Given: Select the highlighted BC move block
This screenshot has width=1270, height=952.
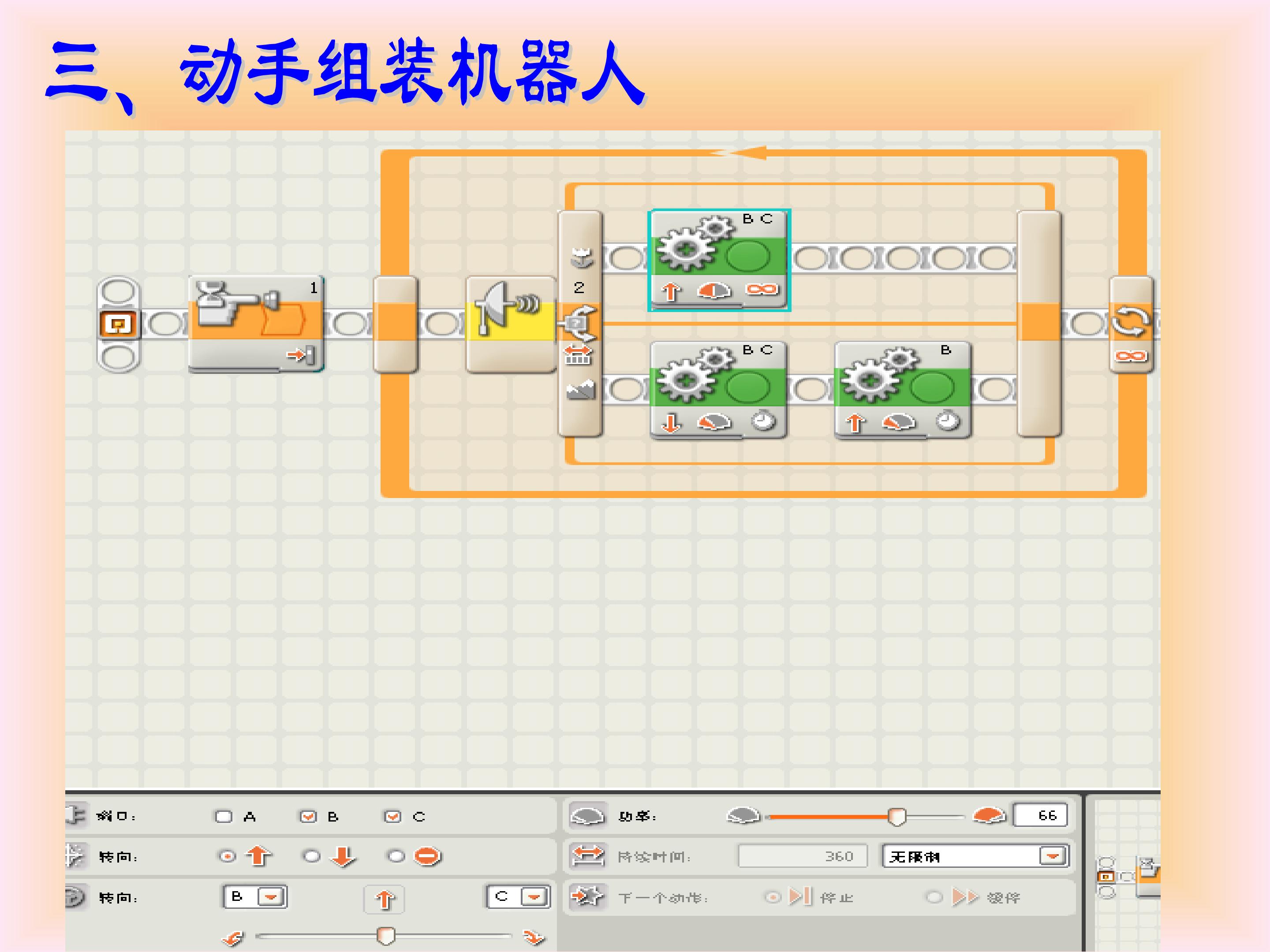Looking at the screenshot, I should tap(718, 259).
